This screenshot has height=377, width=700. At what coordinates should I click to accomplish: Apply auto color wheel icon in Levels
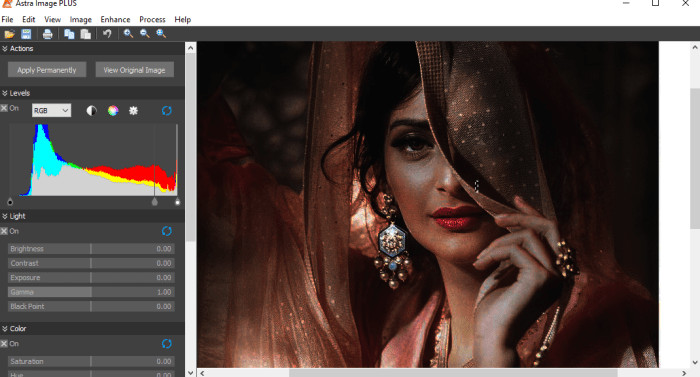(x=113, y=111)
